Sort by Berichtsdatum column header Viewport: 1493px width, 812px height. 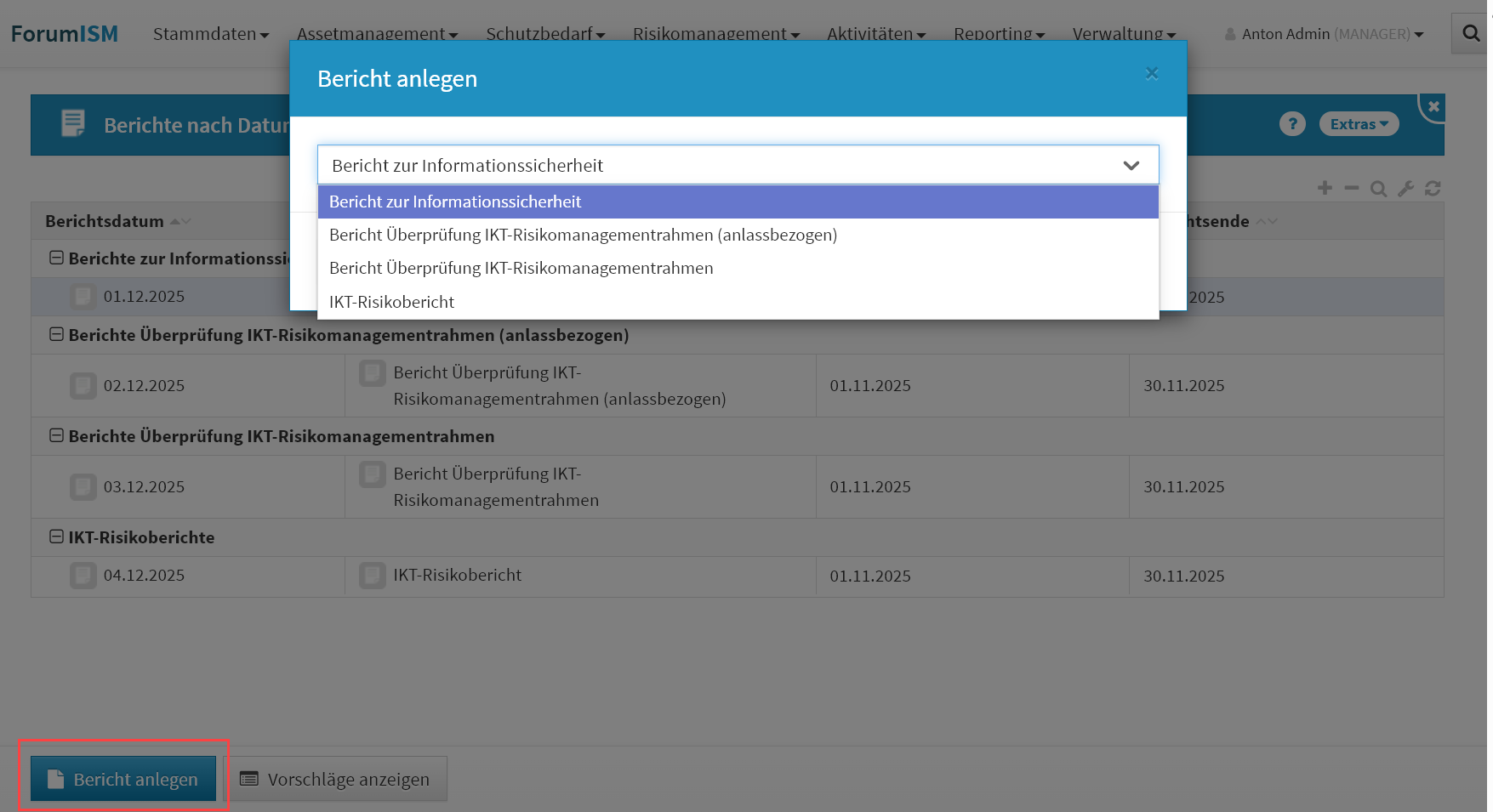coord(105,221)
